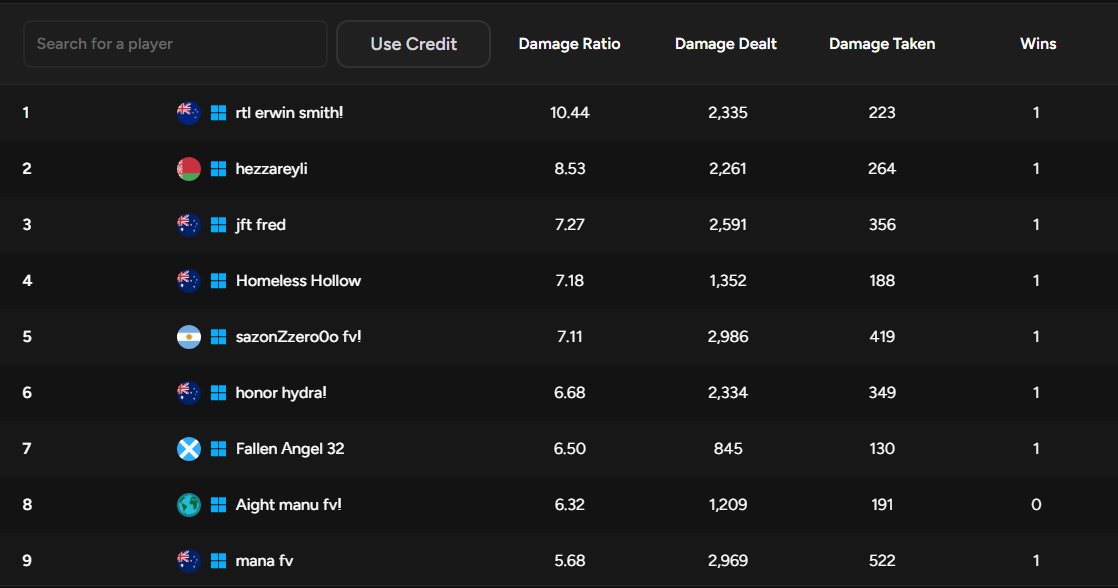Open player hezzareyli

(272, 169)
